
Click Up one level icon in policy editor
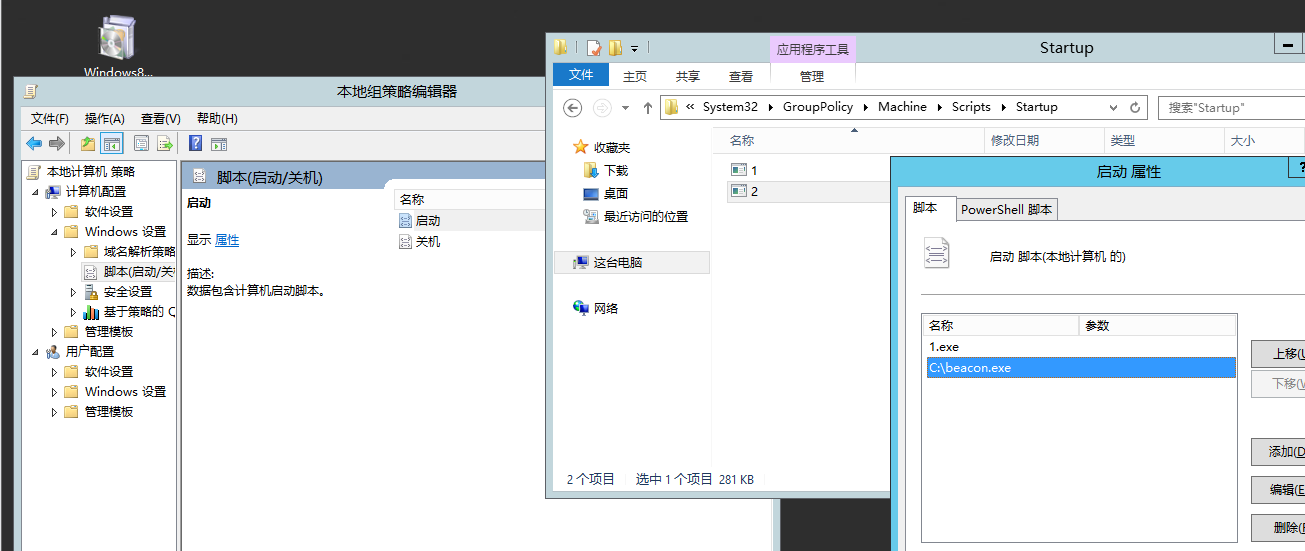pos(88,143)
